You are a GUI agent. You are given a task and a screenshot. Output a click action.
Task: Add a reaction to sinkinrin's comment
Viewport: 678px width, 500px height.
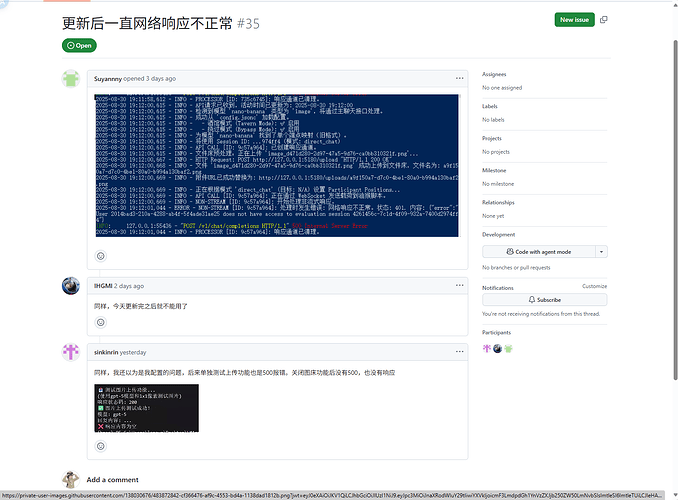click(101, 446)
